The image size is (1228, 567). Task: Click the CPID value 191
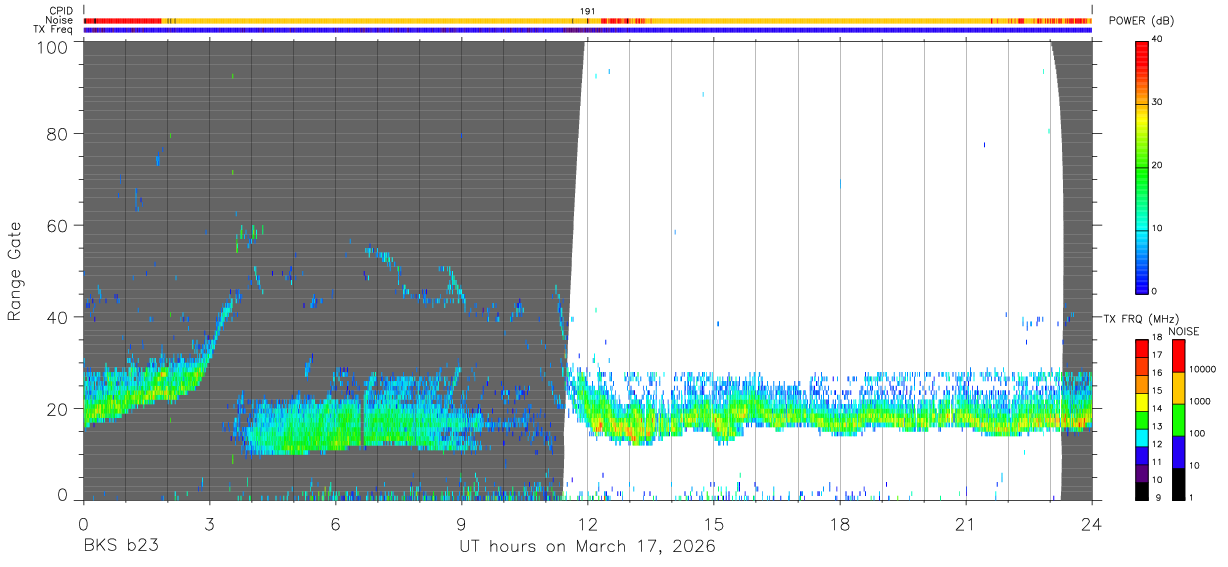point(588,11)
